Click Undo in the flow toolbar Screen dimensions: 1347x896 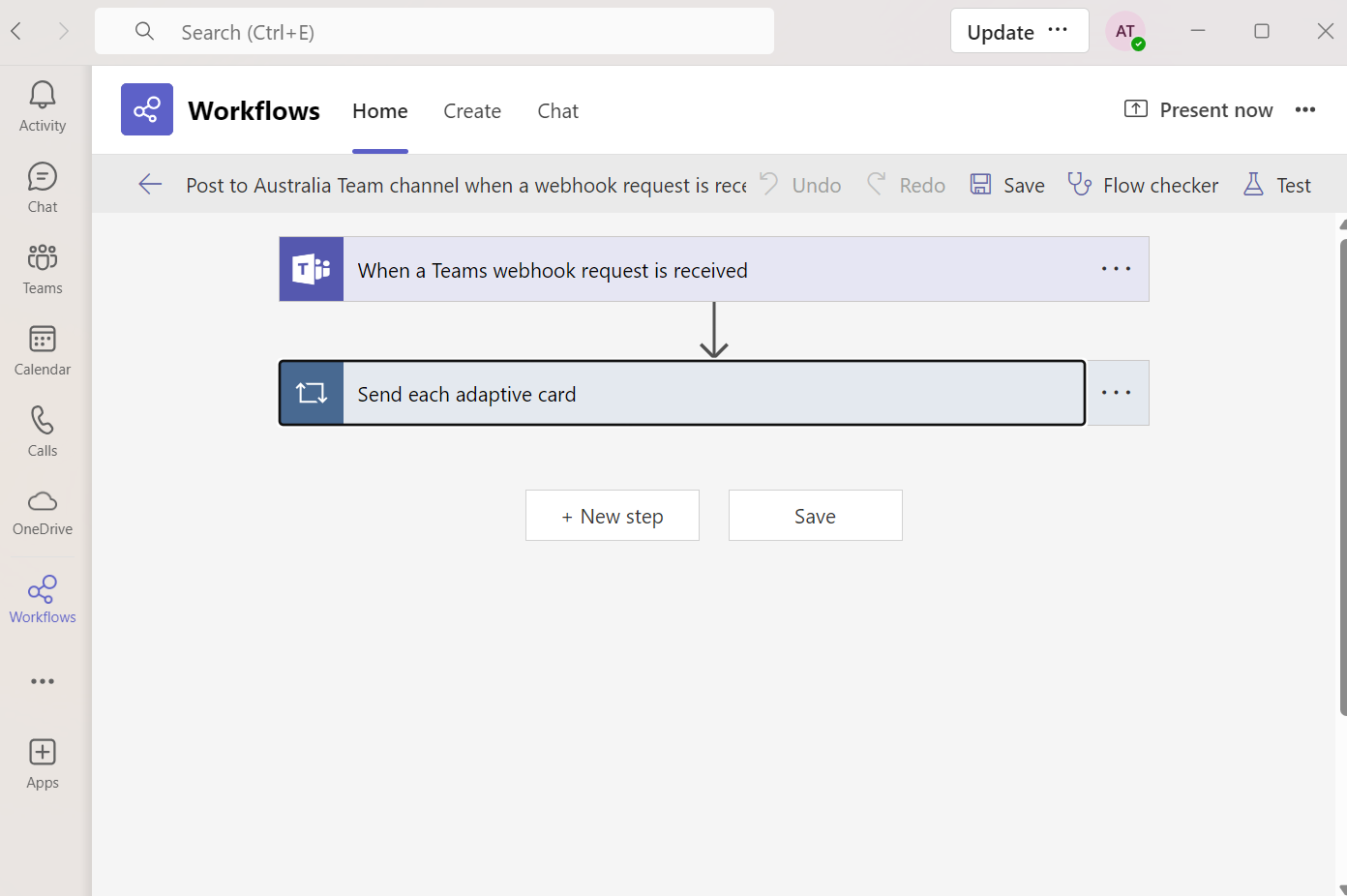click(800, 184)
